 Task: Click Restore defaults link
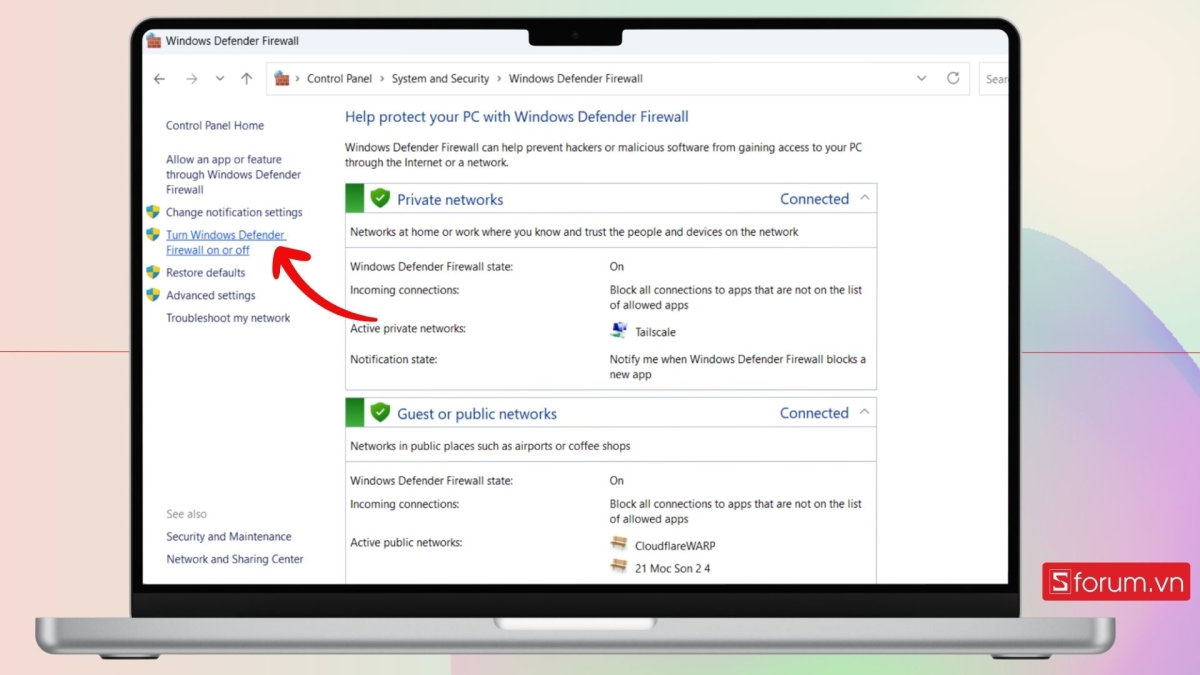click(x=205, y=273)
